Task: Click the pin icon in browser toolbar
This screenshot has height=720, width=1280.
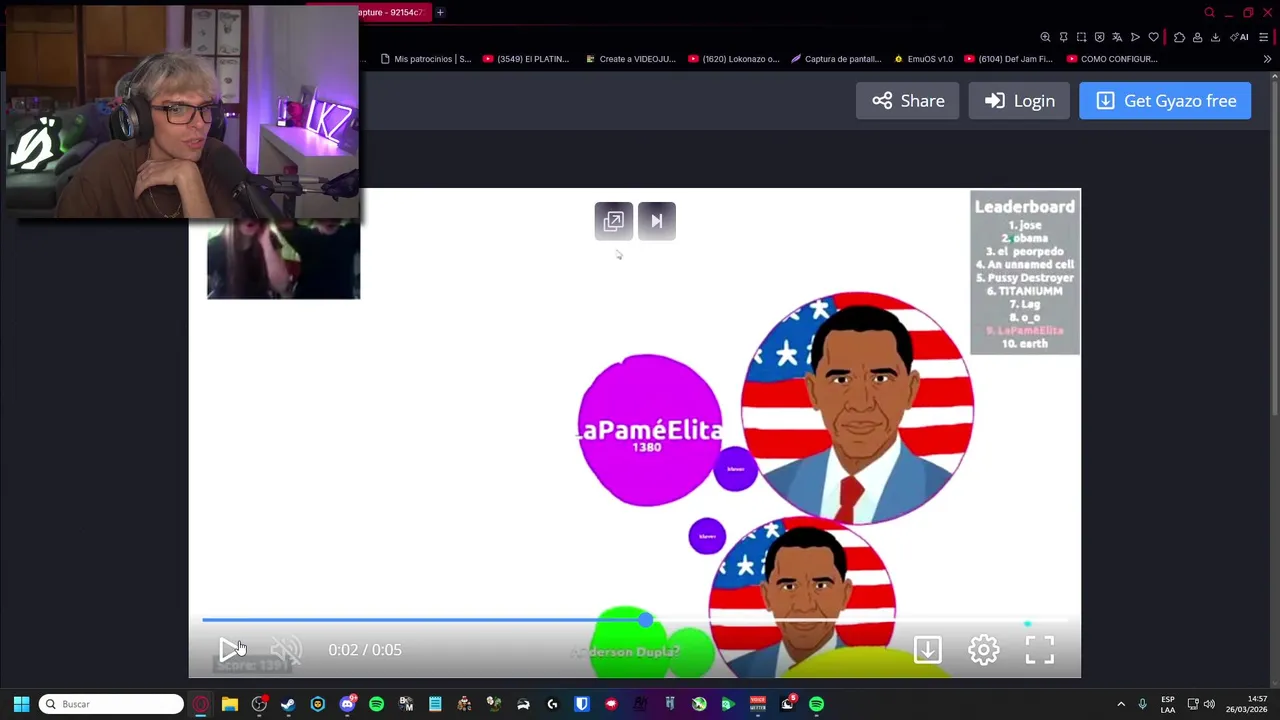Action: pyautogui.click(x=1063, y=37)
